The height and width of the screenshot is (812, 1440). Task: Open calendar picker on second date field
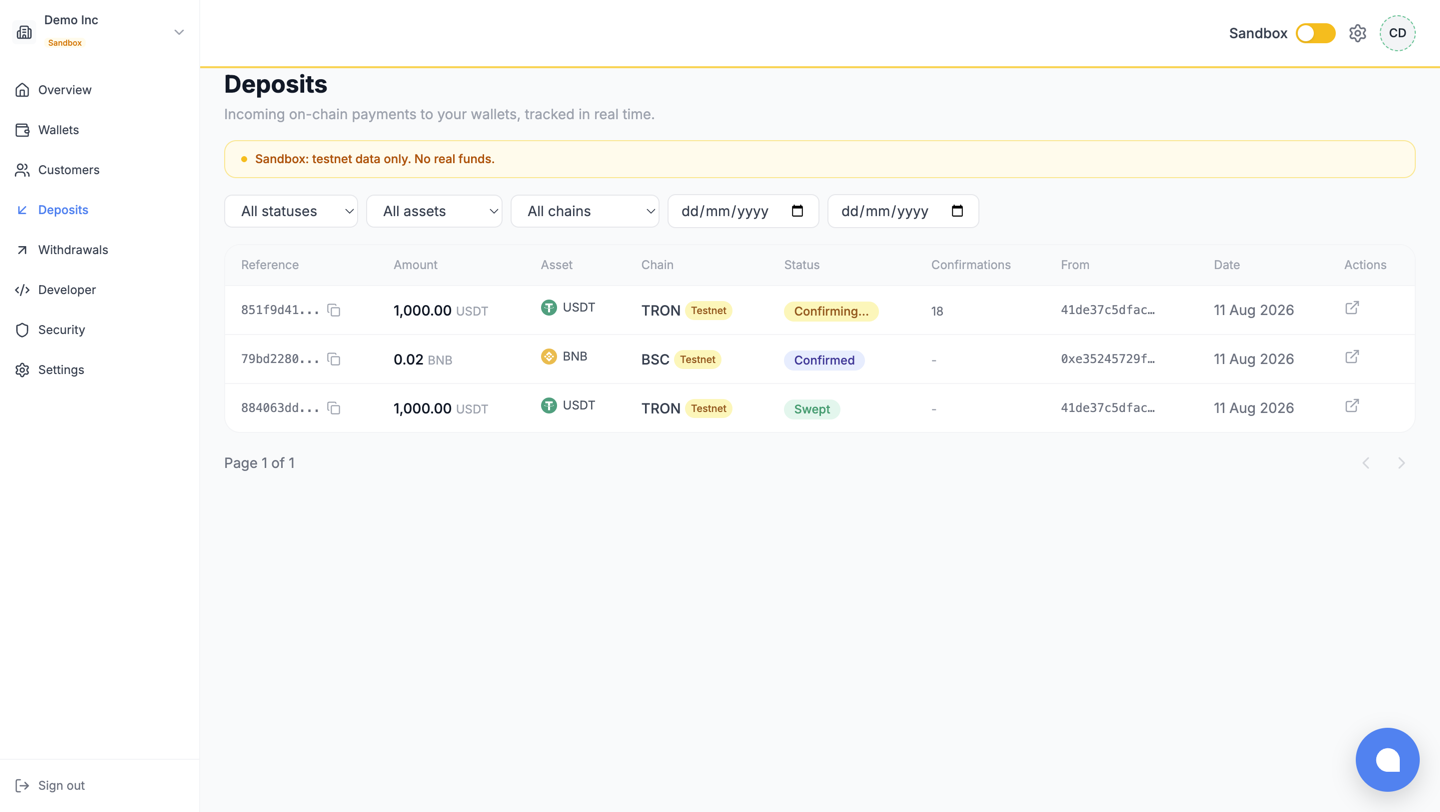click(x=957, y=211)
